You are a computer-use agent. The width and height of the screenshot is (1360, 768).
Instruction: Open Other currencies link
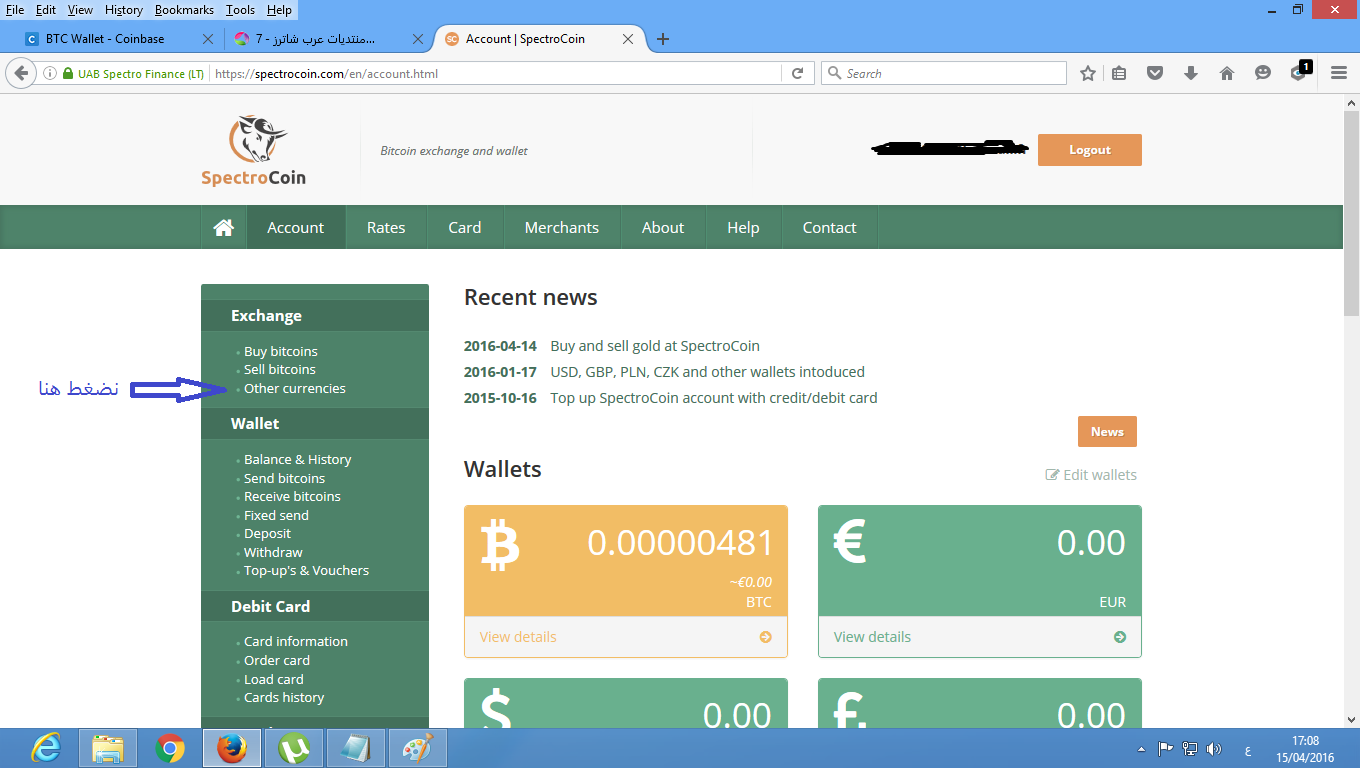click(295, 389)
